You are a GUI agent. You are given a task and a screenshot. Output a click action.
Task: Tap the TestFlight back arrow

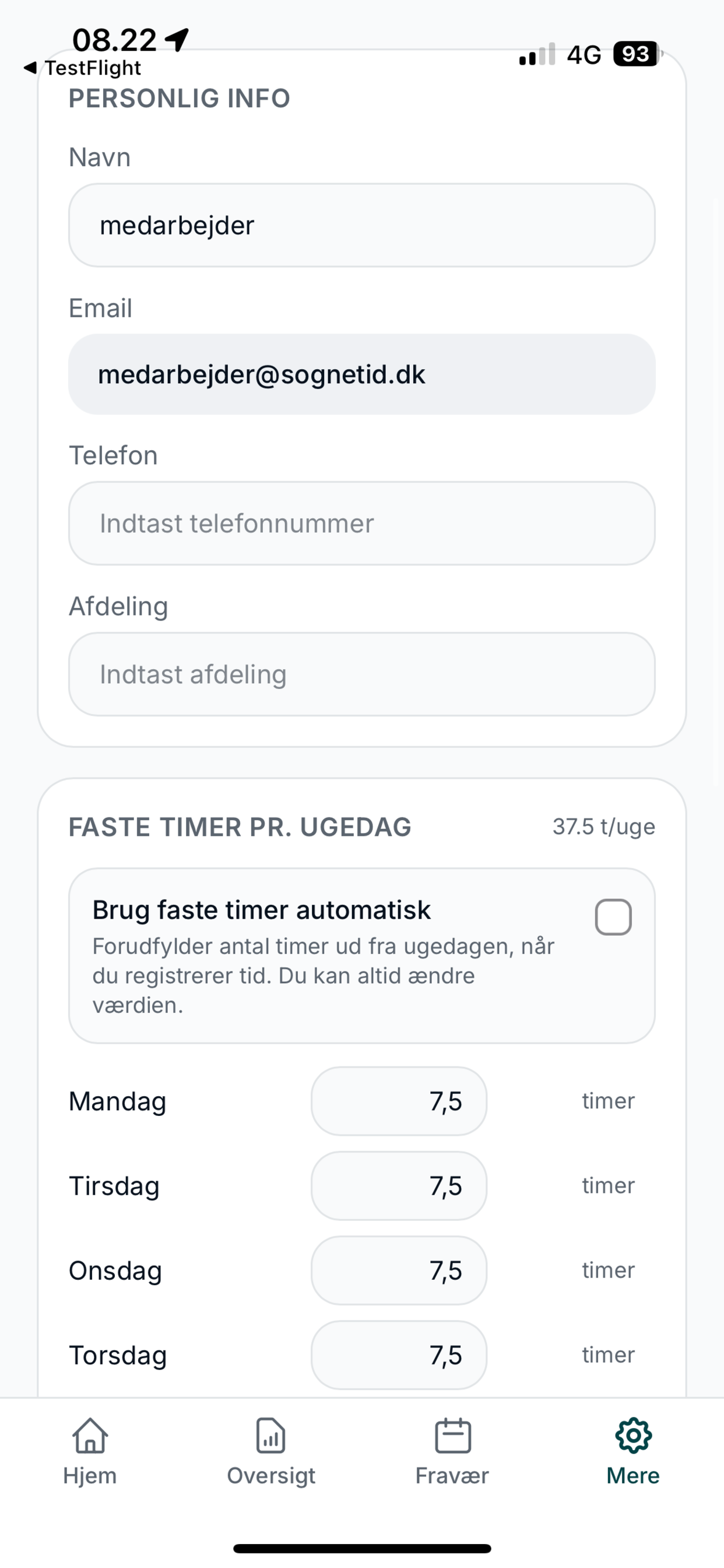[x=30, y=68]
